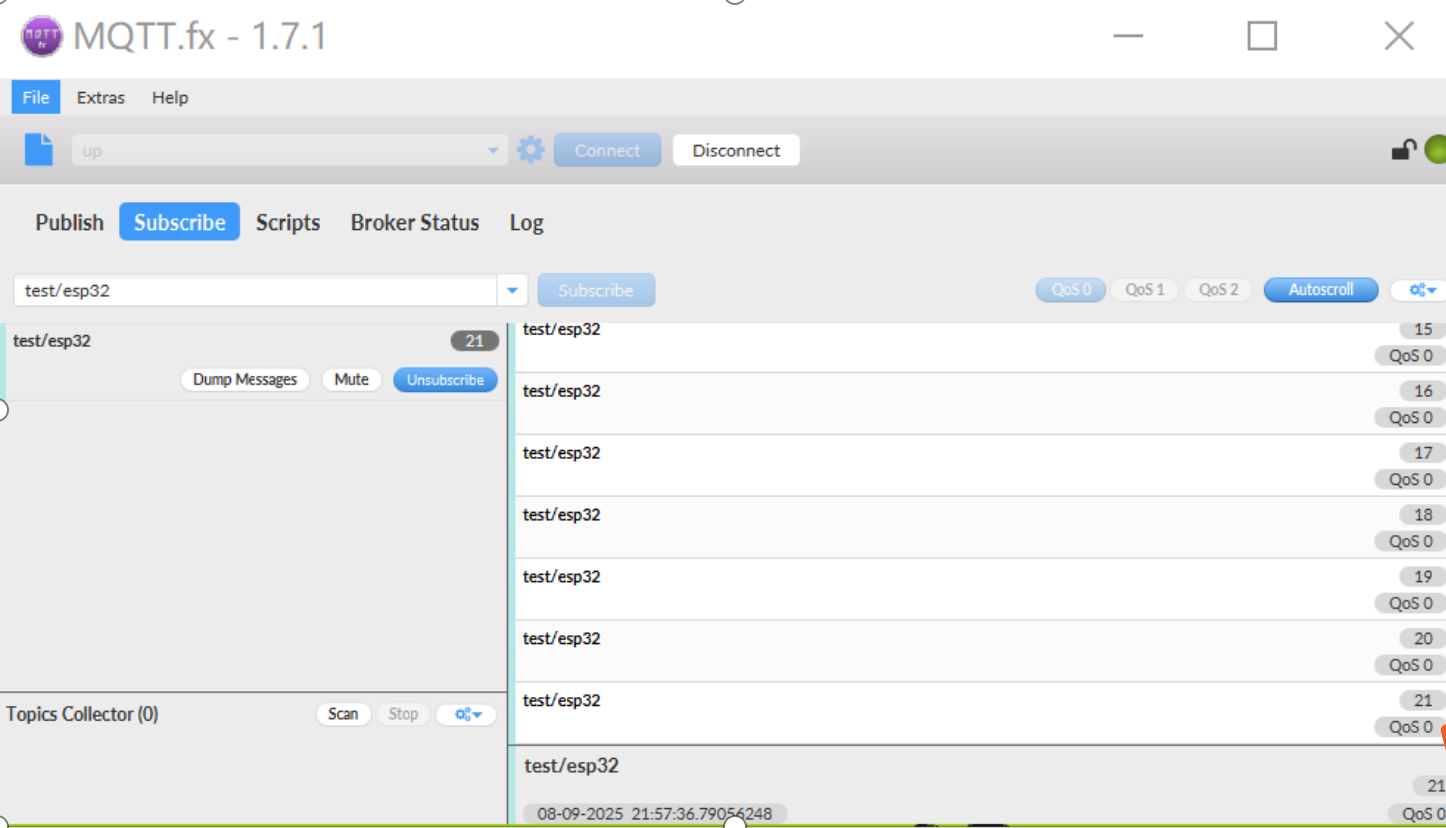Click the Topics Collector (0) heading
This screenshot has height=828, width=1446.
(82, 714)
